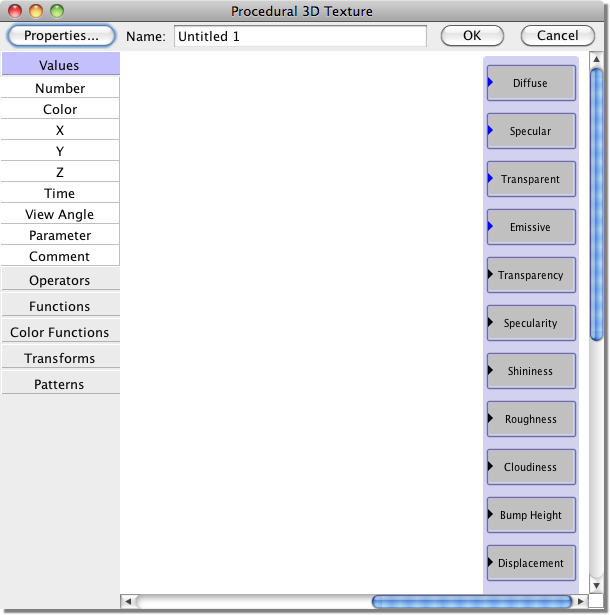Select the Bump Height output module
This screenshot has height=615, width=610.
pos(532,515)
